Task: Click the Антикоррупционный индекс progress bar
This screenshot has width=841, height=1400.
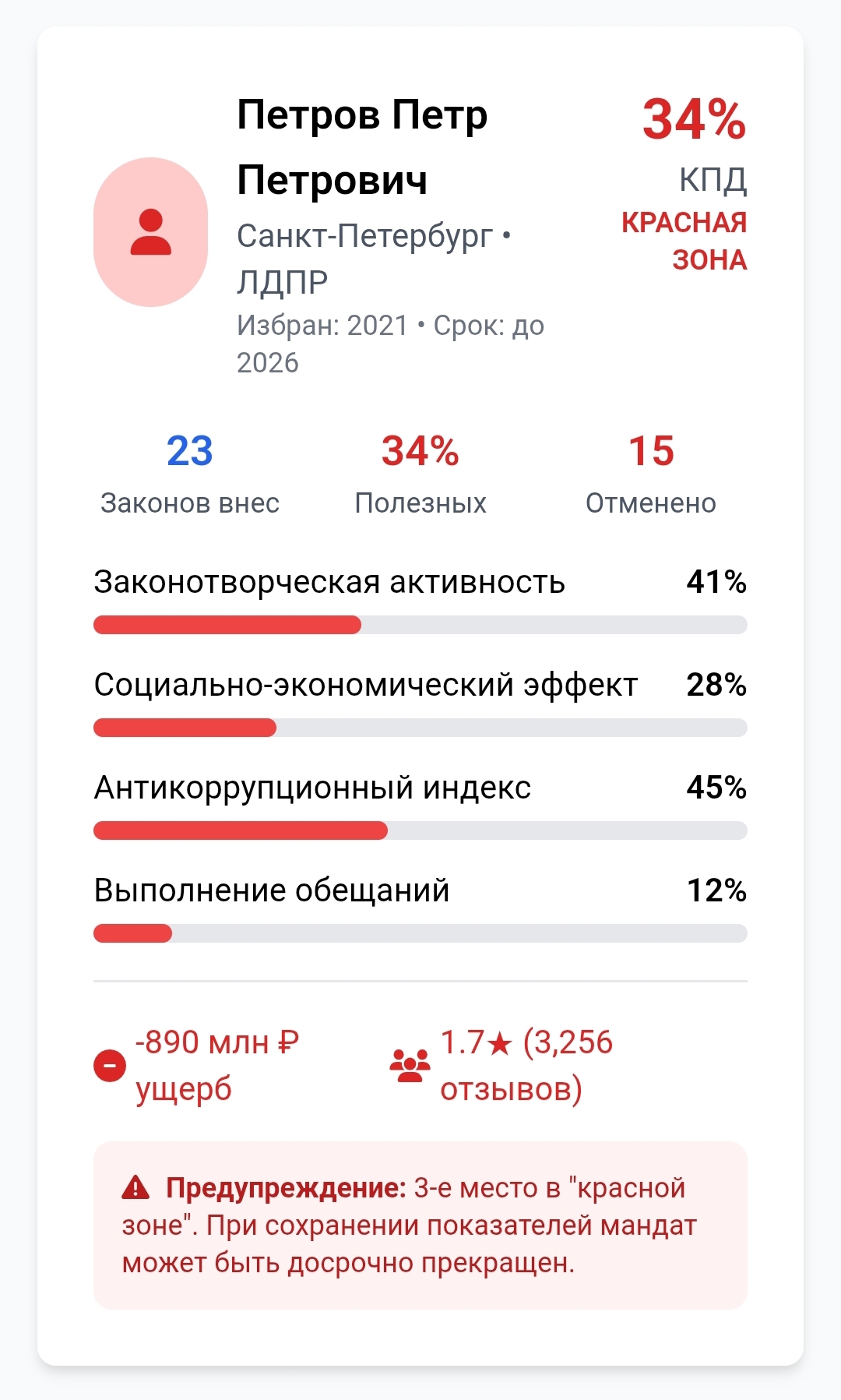Action: tap(420, 830)
